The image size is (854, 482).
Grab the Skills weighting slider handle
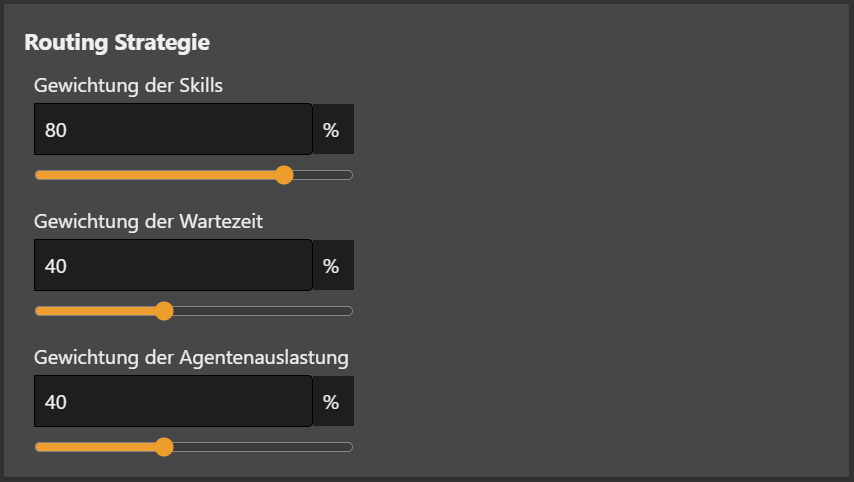pyautogui.click(x=284, y=175)
